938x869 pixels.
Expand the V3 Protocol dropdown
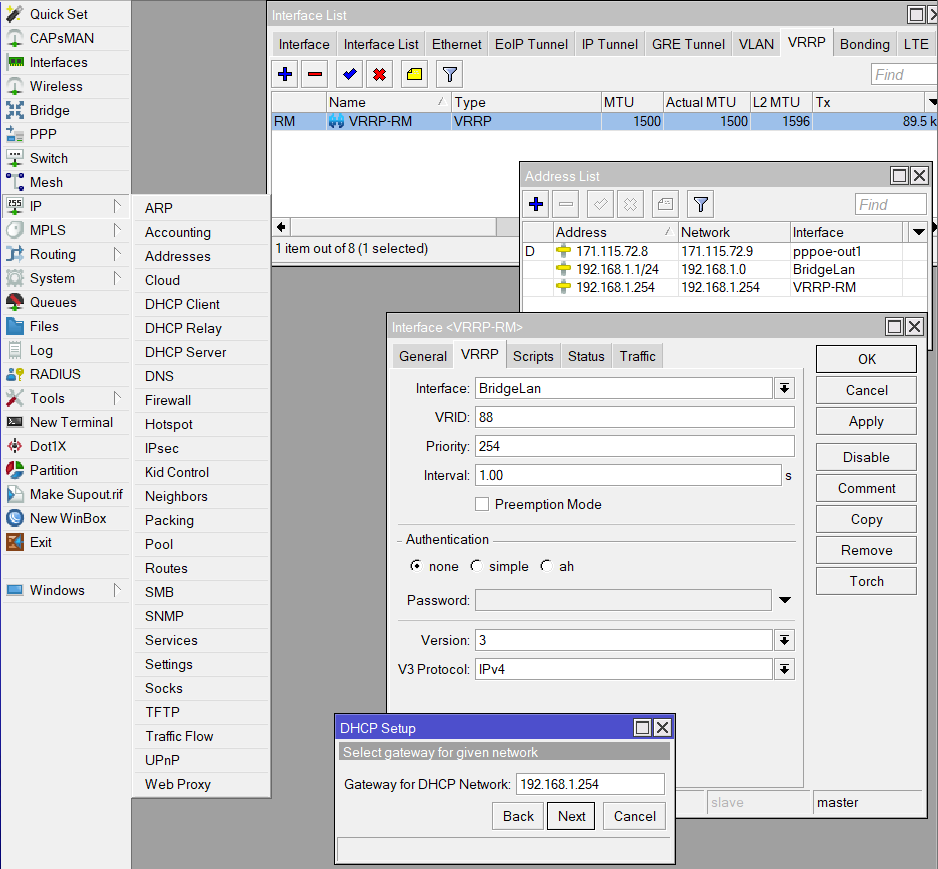click(x=784, y=669)
